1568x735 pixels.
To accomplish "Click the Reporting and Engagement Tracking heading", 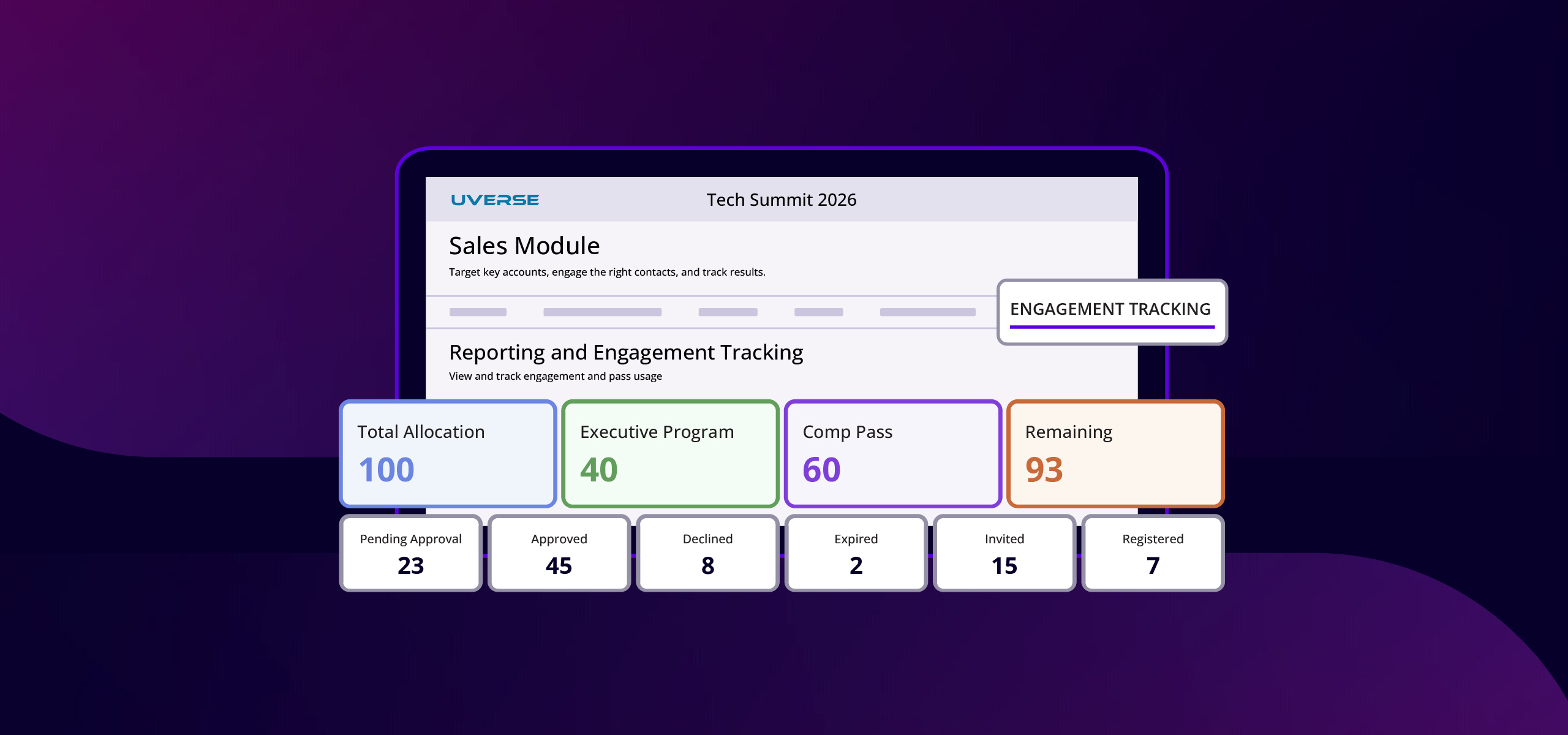I will pyautogui.click(x=626, y=353).
